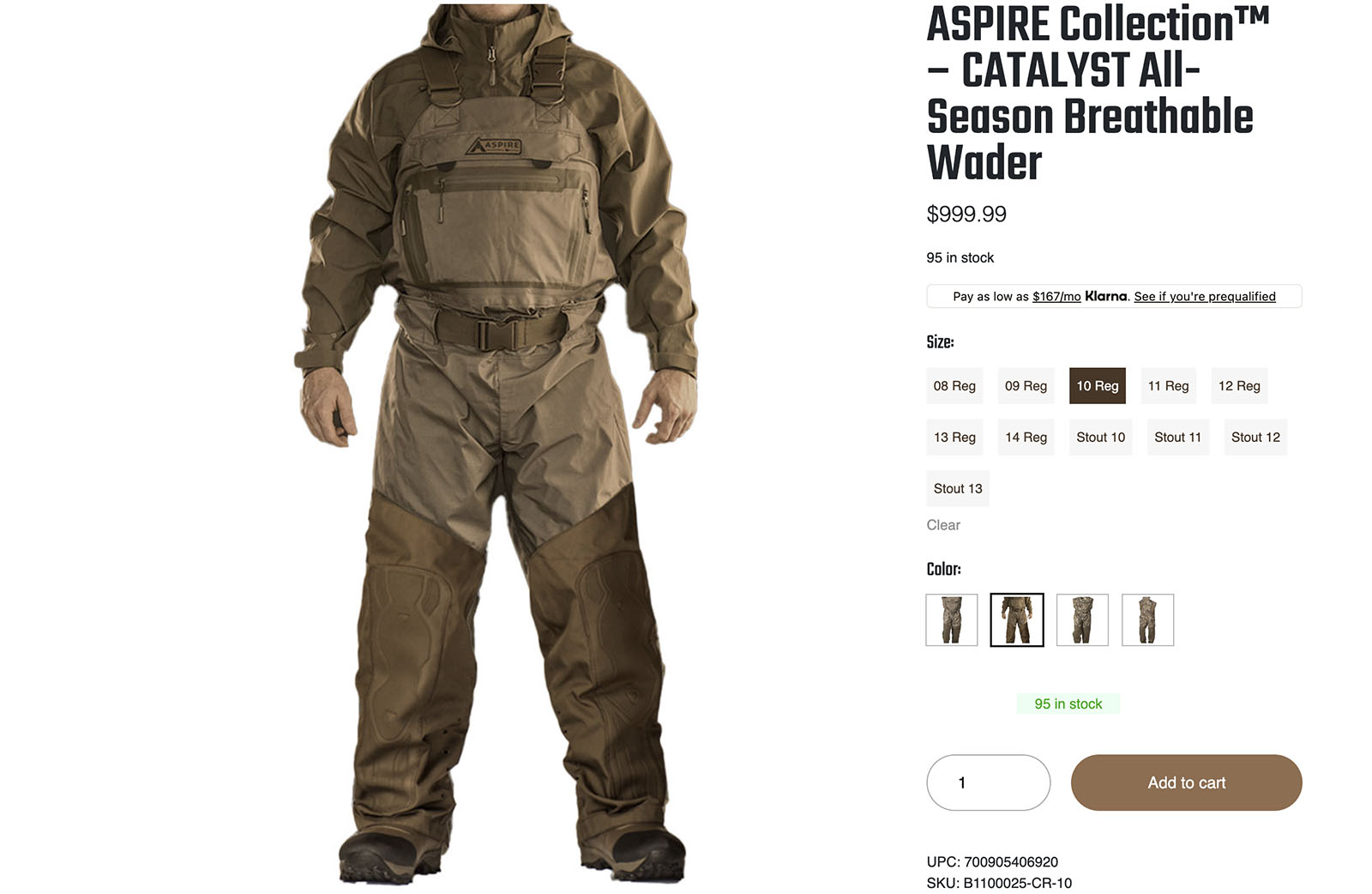Select the highlighted 10 Reg size
The image size is (1372, 894).
[x=1098, y=386]
